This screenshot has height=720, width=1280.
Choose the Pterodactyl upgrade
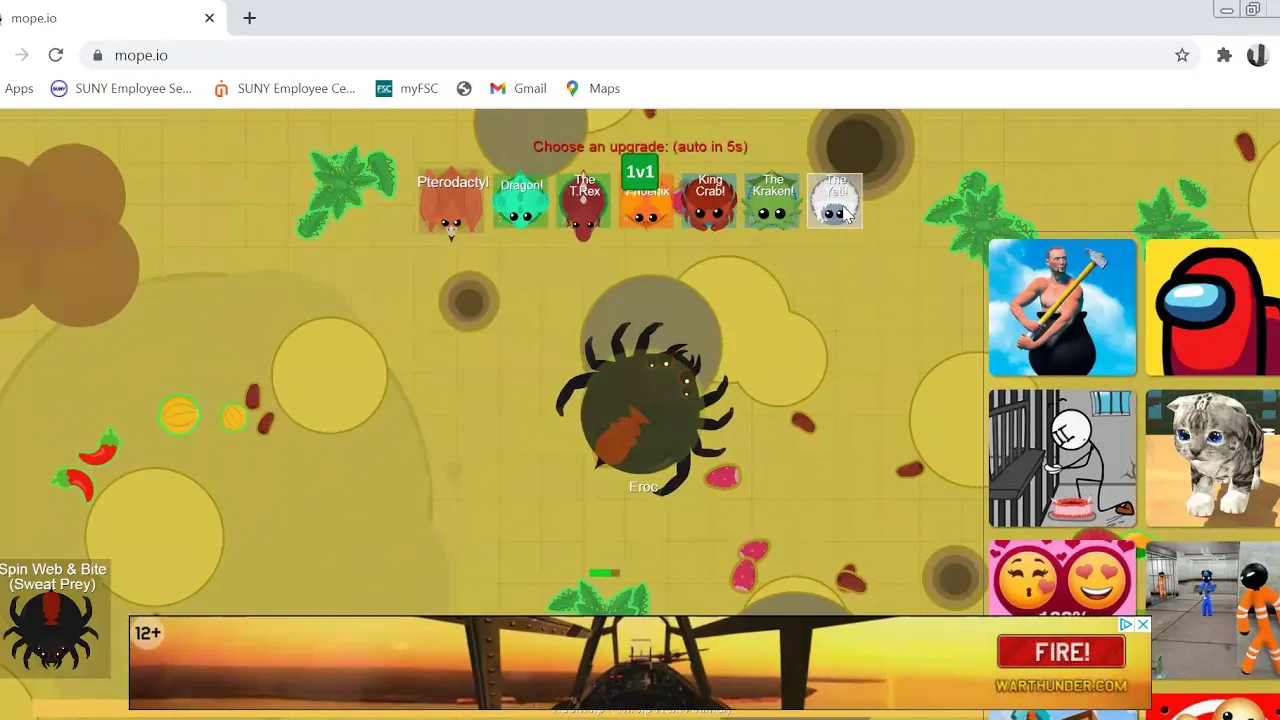pos(451,203)
